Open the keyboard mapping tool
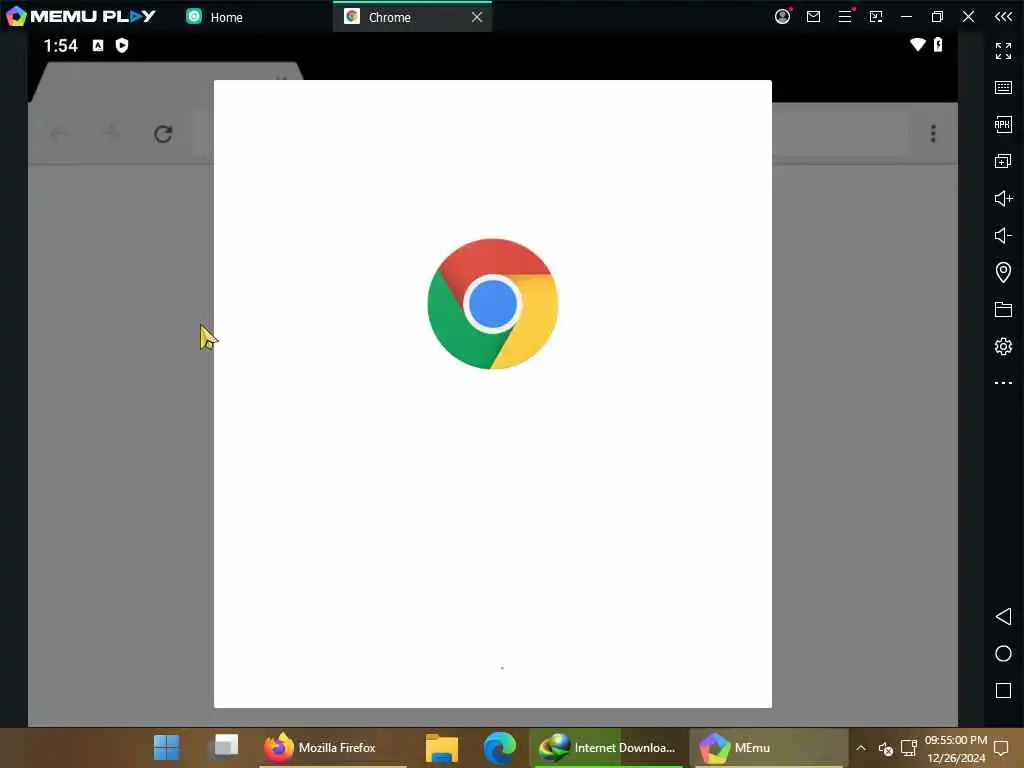The height and width of the screenshot is (768, 1024). 1003,88
